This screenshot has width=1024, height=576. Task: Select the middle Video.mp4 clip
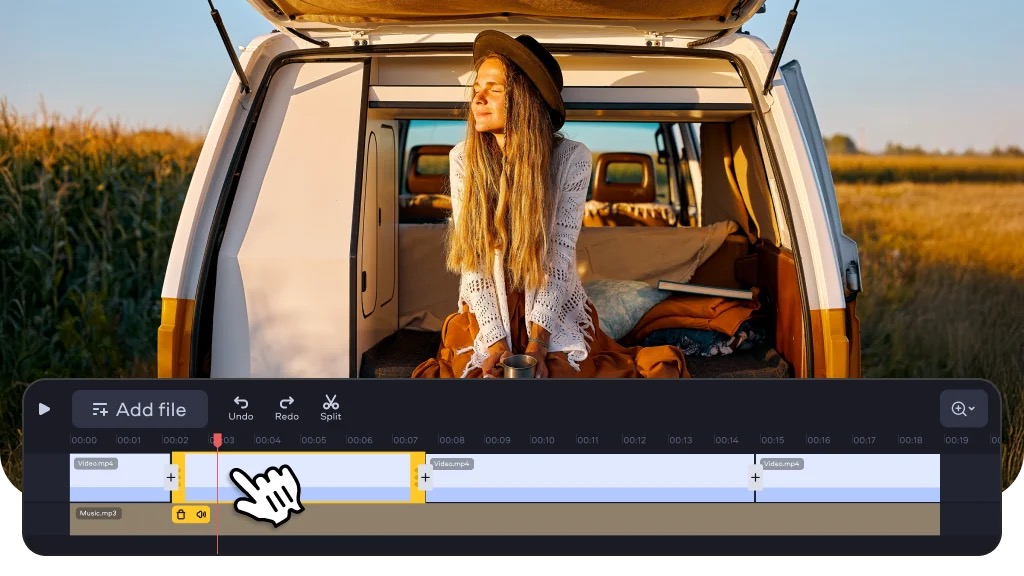tap(590, 478)
